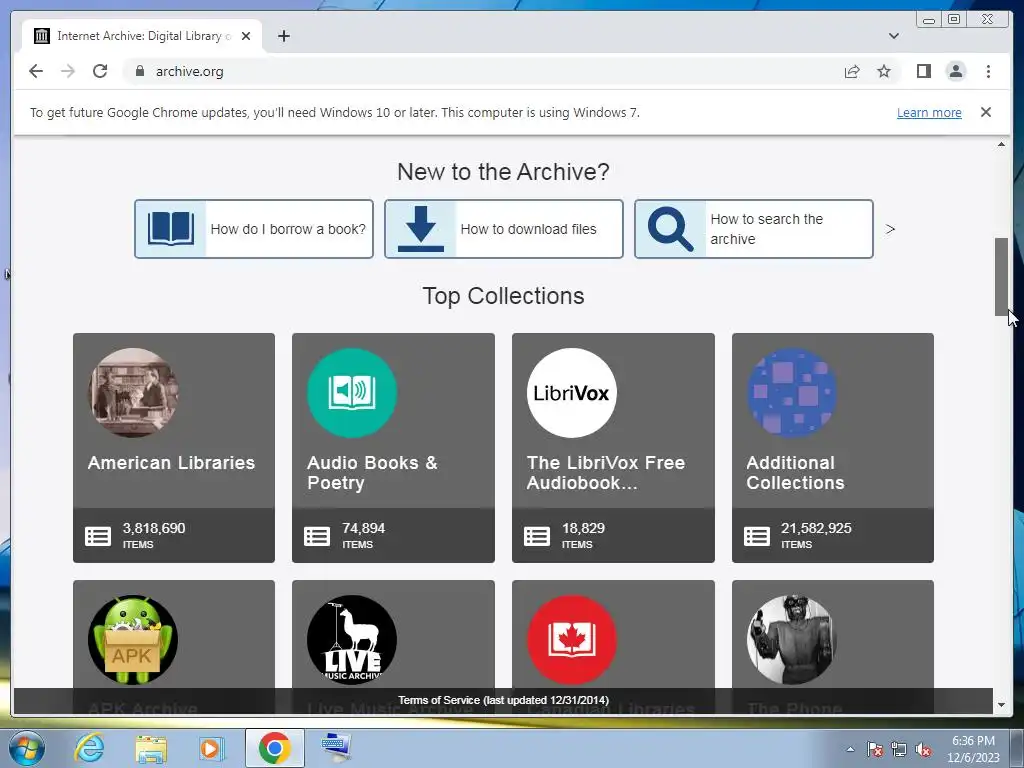Open a new tab with the plus button
This screenshot has width=1024, height=768.
click(x=283, y=36)
